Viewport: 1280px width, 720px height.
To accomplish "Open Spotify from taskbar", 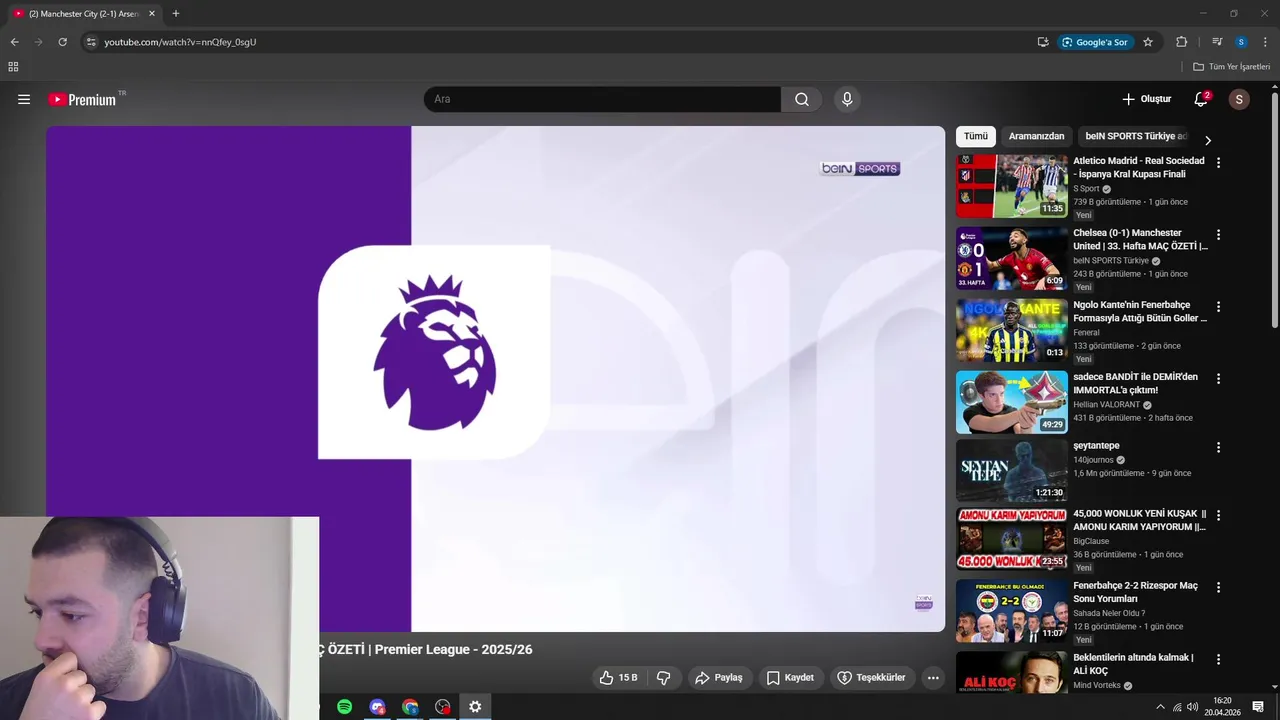I will click(x=344, y=707).
